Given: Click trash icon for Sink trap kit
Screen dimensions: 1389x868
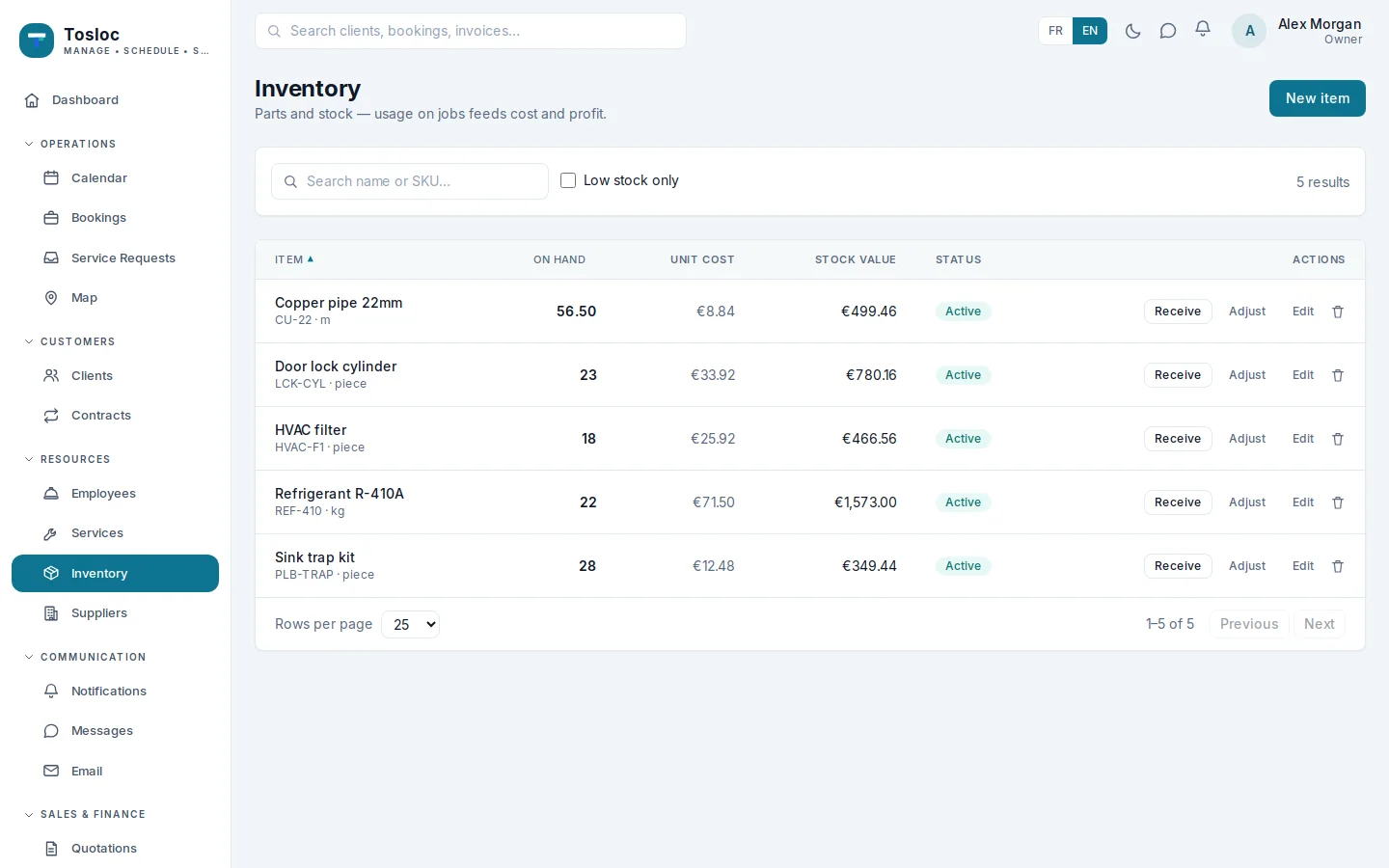Looking at the screenshot, I should pyautogui.click(x=1338, y=566).
